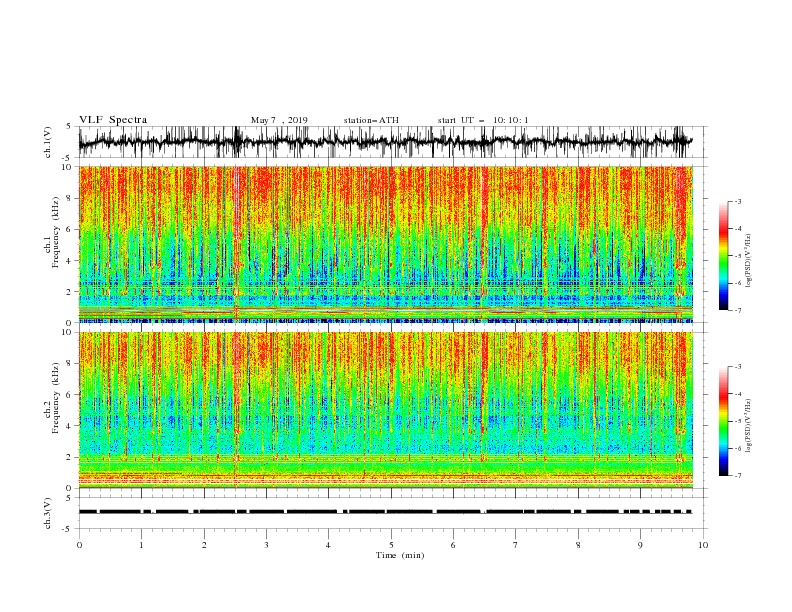Click the ch.1 spectrogram color scale bar
The width and height of the screenshot is (792, 612).
point(723,256)
